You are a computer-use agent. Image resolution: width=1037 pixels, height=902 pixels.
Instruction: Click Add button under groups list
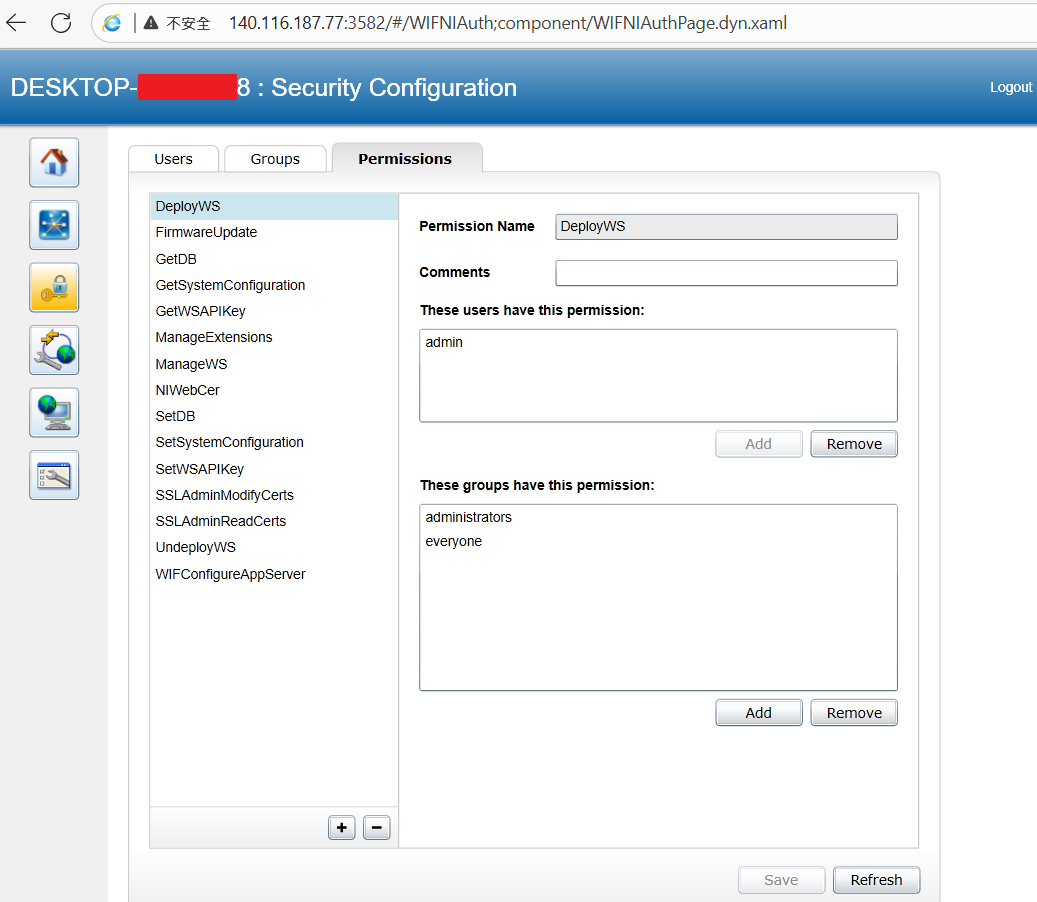pyautogui.click(x=759, y=713)
